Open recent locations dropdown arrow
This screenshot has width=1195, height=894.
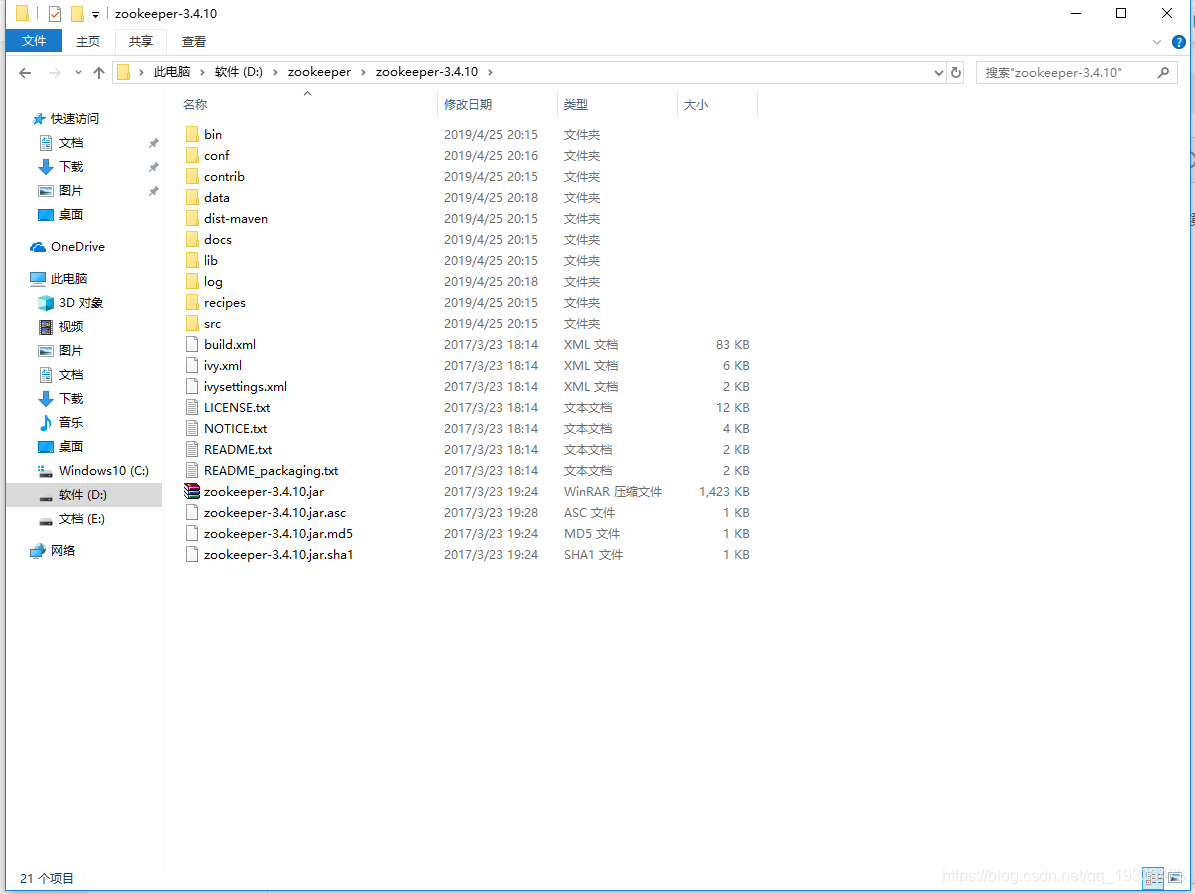point(78,72)
